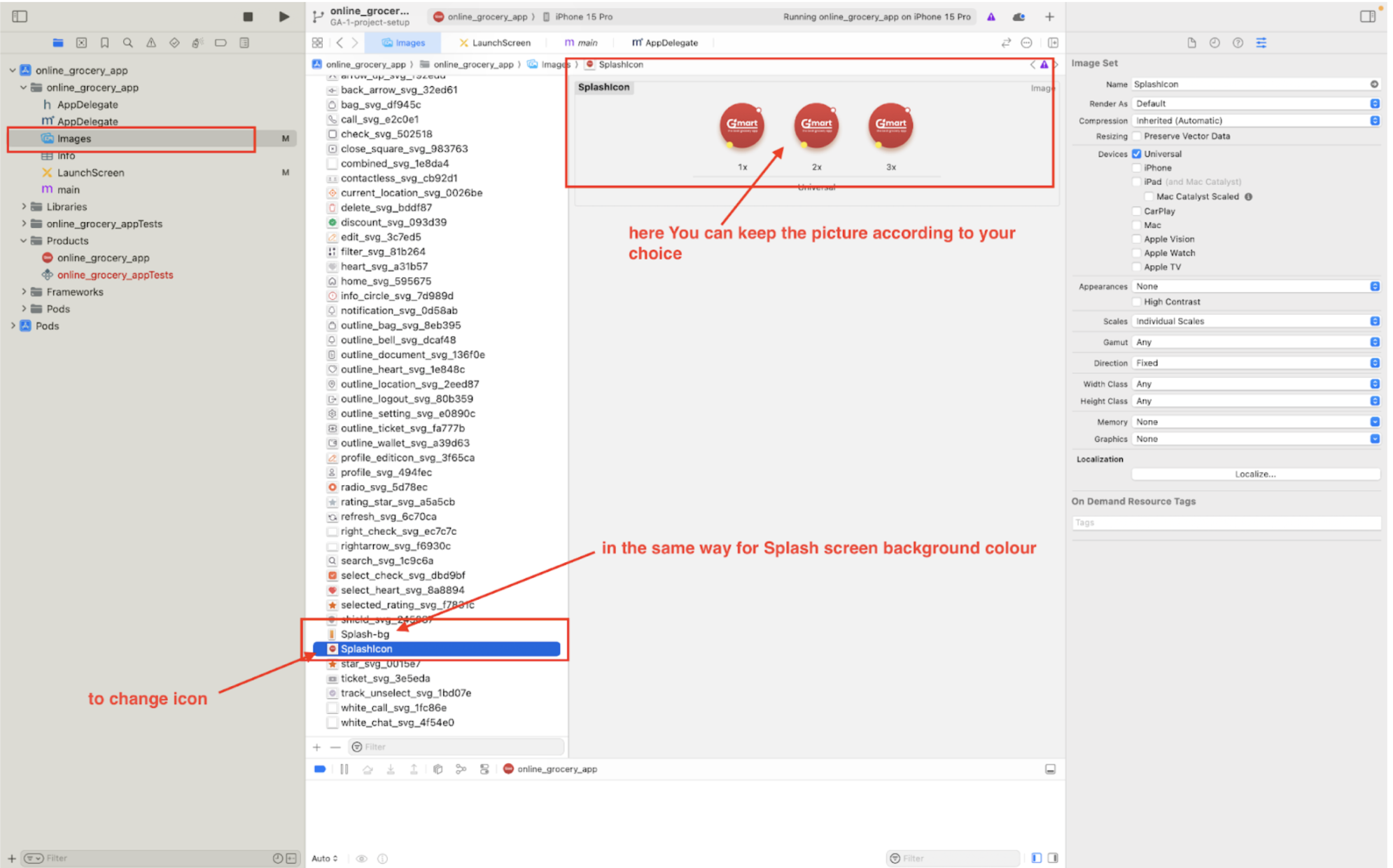Viewport: 1393px width, 868px height.
Task: Click the 2x SplashIcon image slot
Action: (x=816, y=127)
